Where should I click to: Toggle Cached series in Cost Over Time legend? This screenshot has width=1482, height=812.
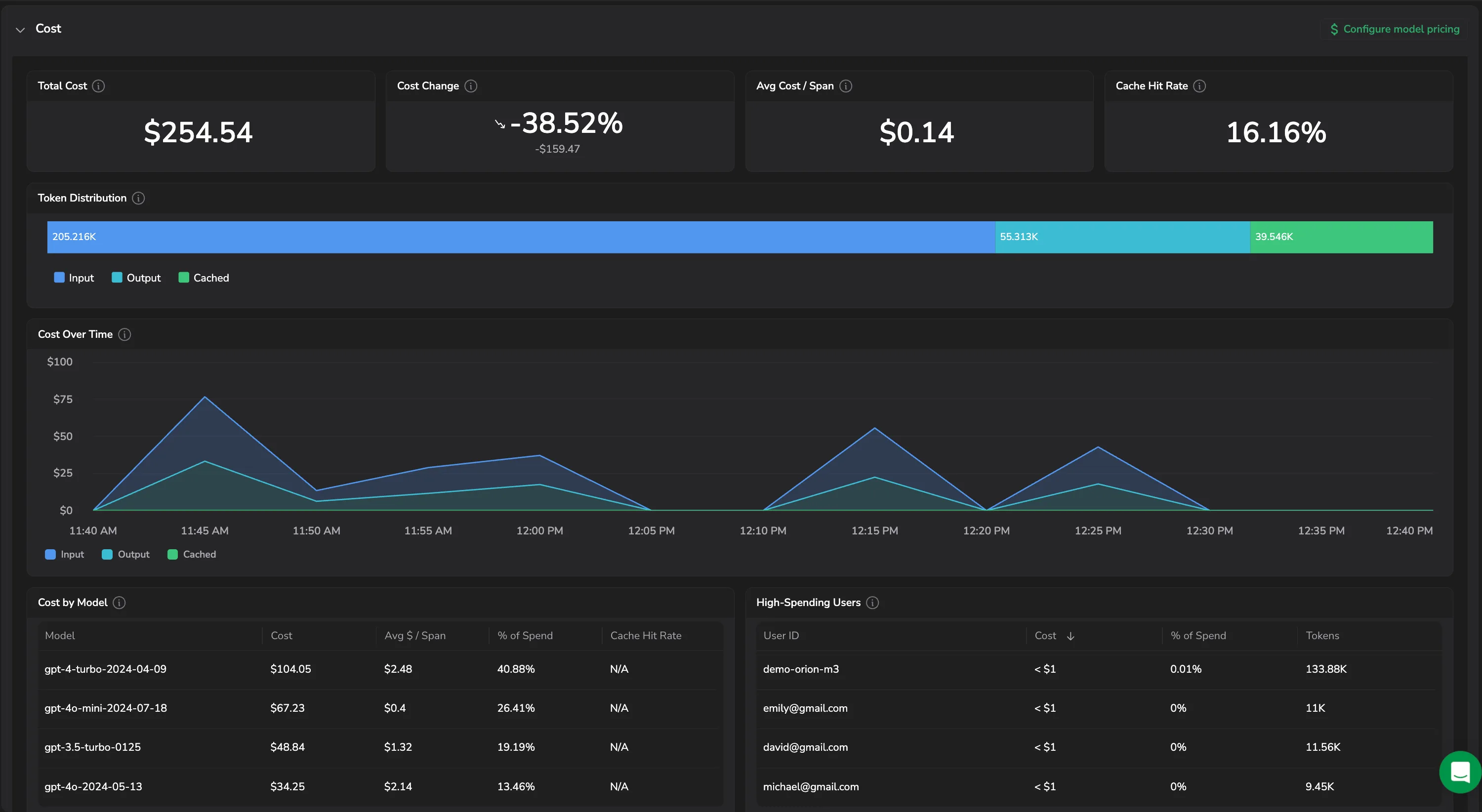tap(192, 554)
